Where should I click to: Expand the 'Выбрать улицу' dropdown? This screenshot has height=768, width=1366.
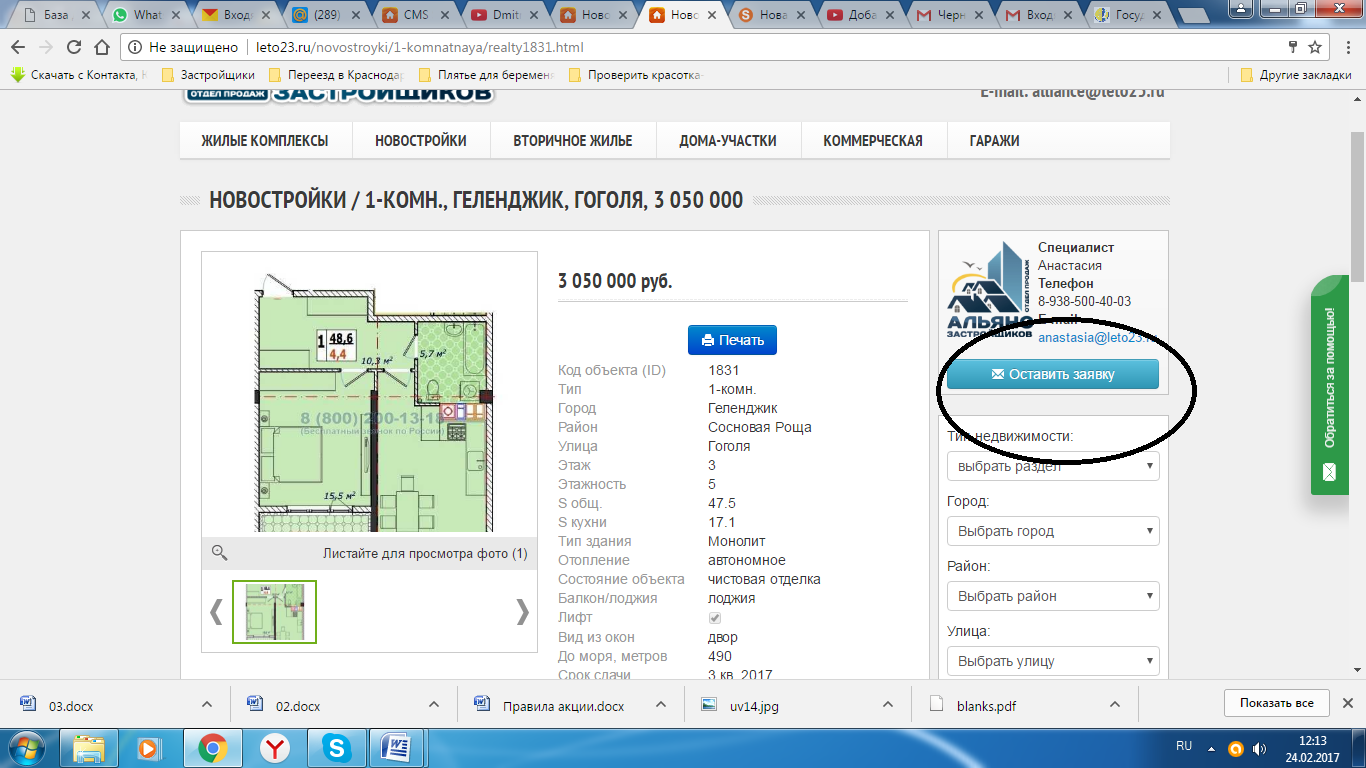coord(1053,661)
